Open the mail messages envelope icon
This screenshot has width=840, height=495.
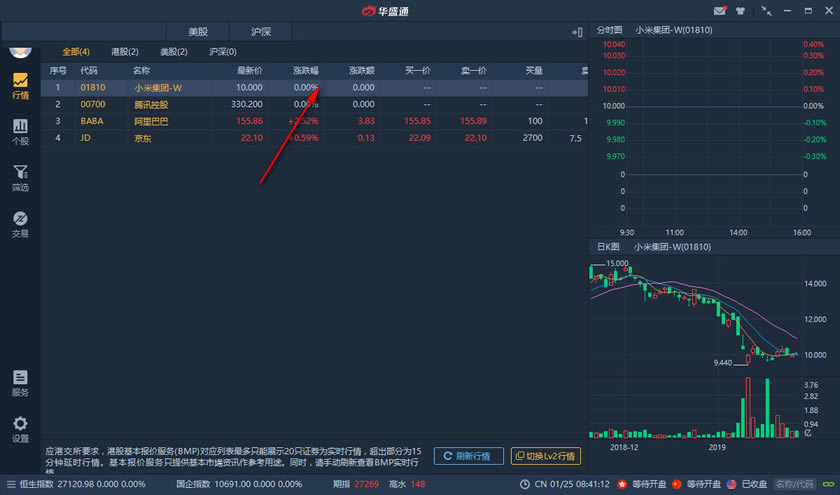[x=720, y=11]
